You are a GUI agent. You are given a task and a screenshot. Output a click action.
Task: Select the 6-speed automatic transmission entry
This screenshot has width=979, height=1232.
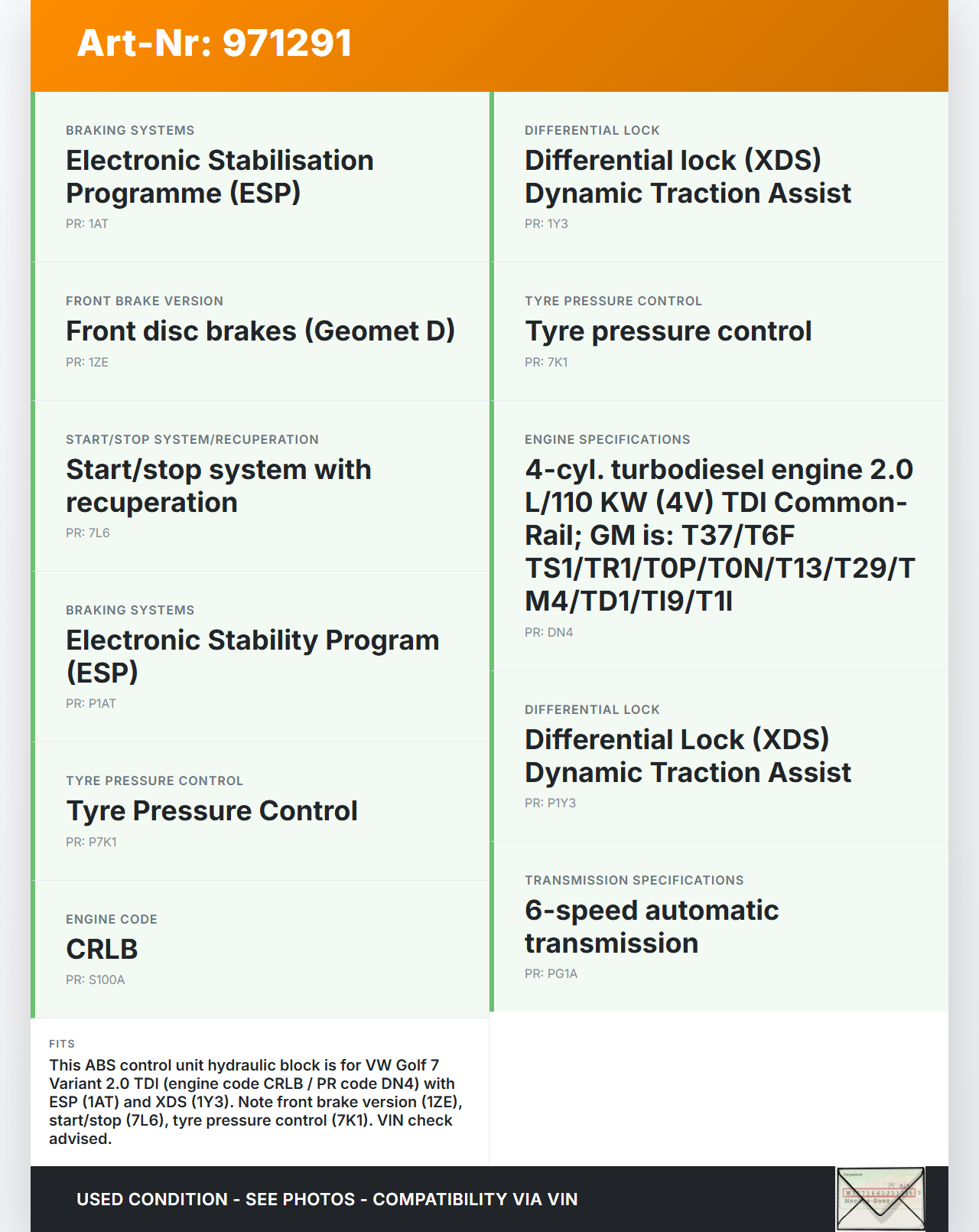652,927
